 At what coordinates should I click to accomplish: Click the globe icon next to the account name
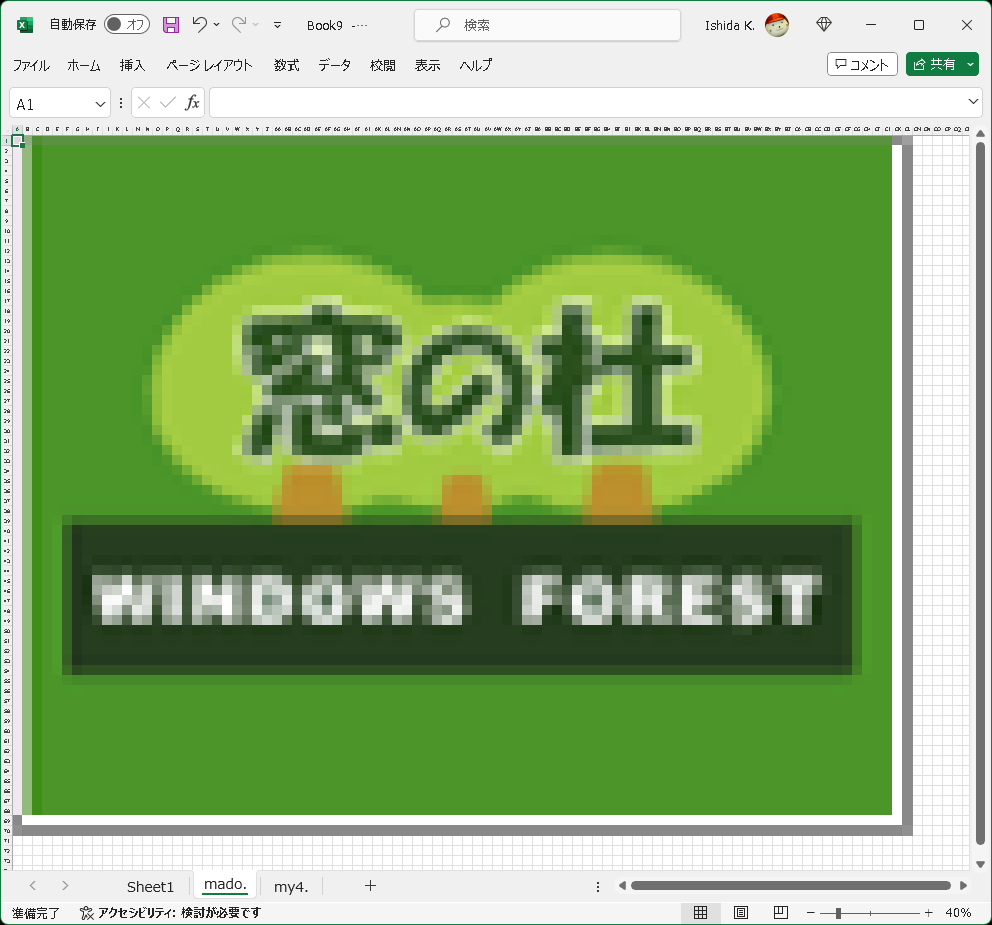click(x=822, y=24)
